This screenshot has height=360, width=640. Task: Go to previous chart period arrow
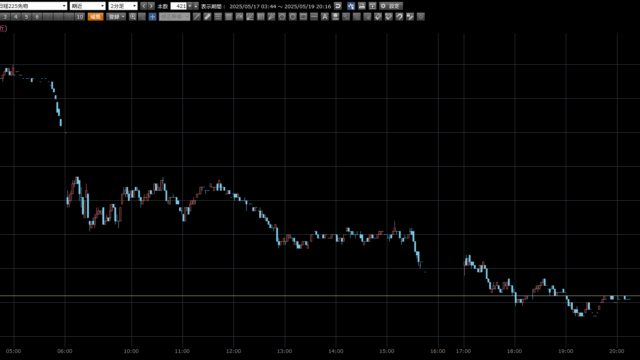coord(144,6)
